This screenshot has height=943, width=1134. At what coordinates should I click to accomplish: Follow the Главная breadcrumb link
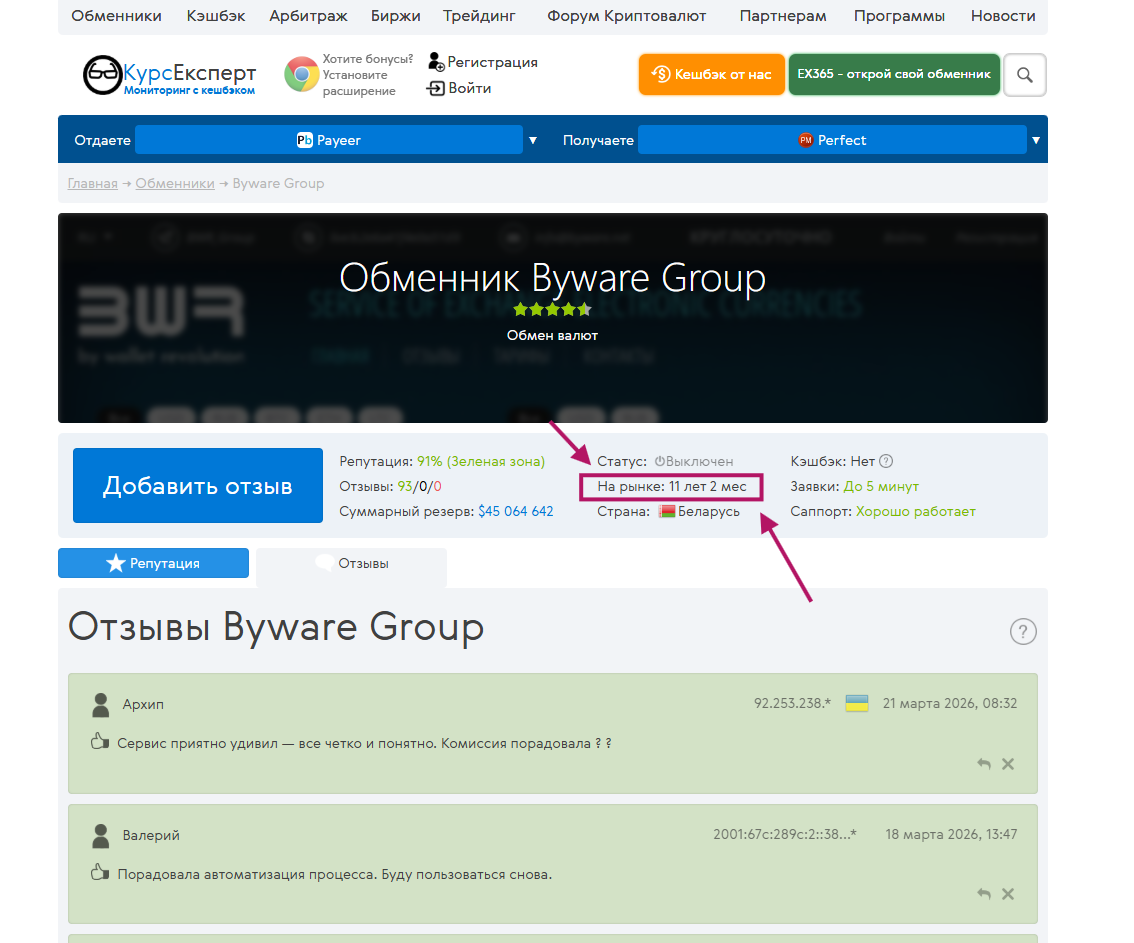[x=93, y=184]
